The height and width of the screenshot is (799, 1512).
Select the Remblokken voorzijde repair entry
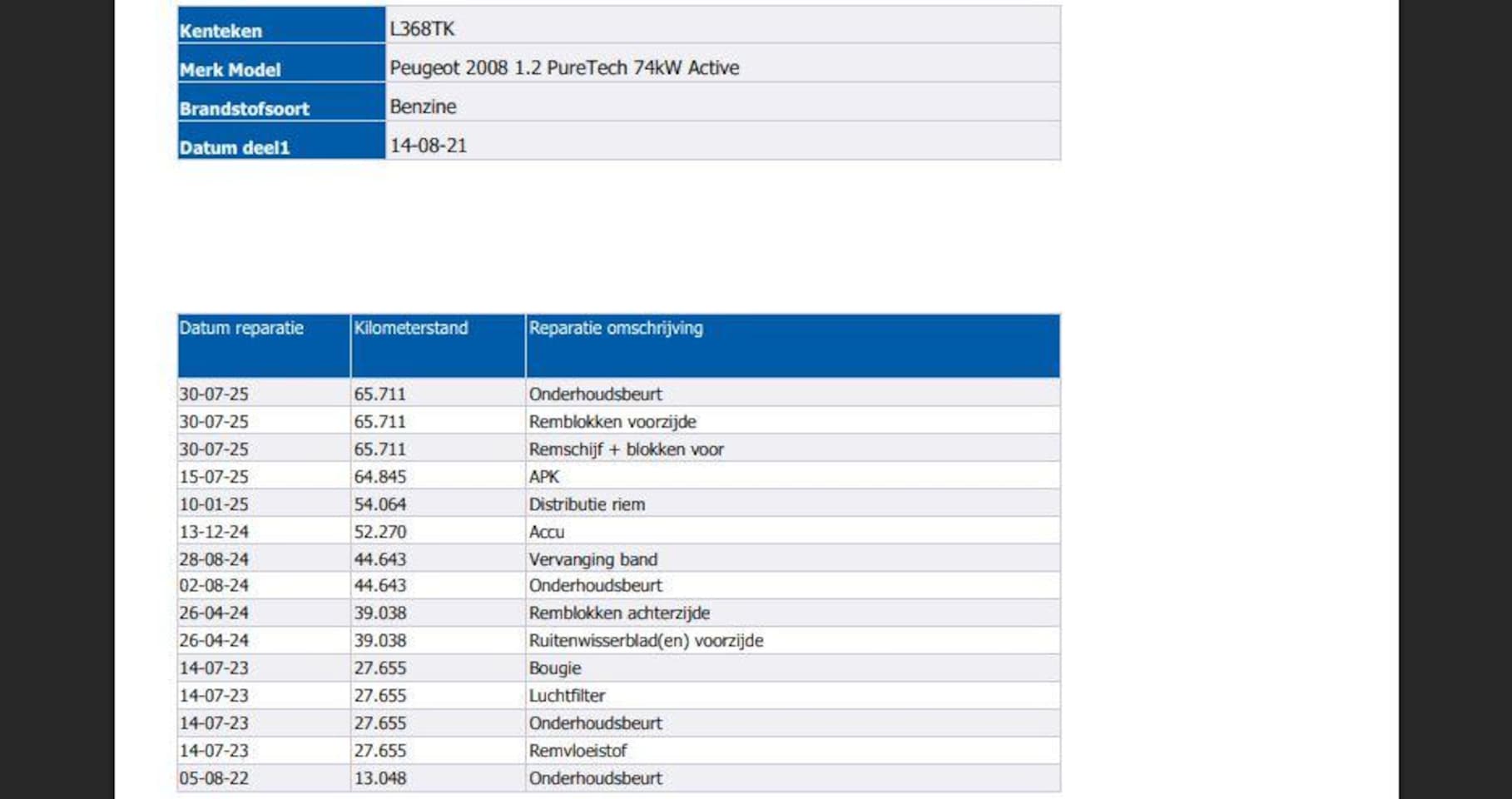[612, 422]
